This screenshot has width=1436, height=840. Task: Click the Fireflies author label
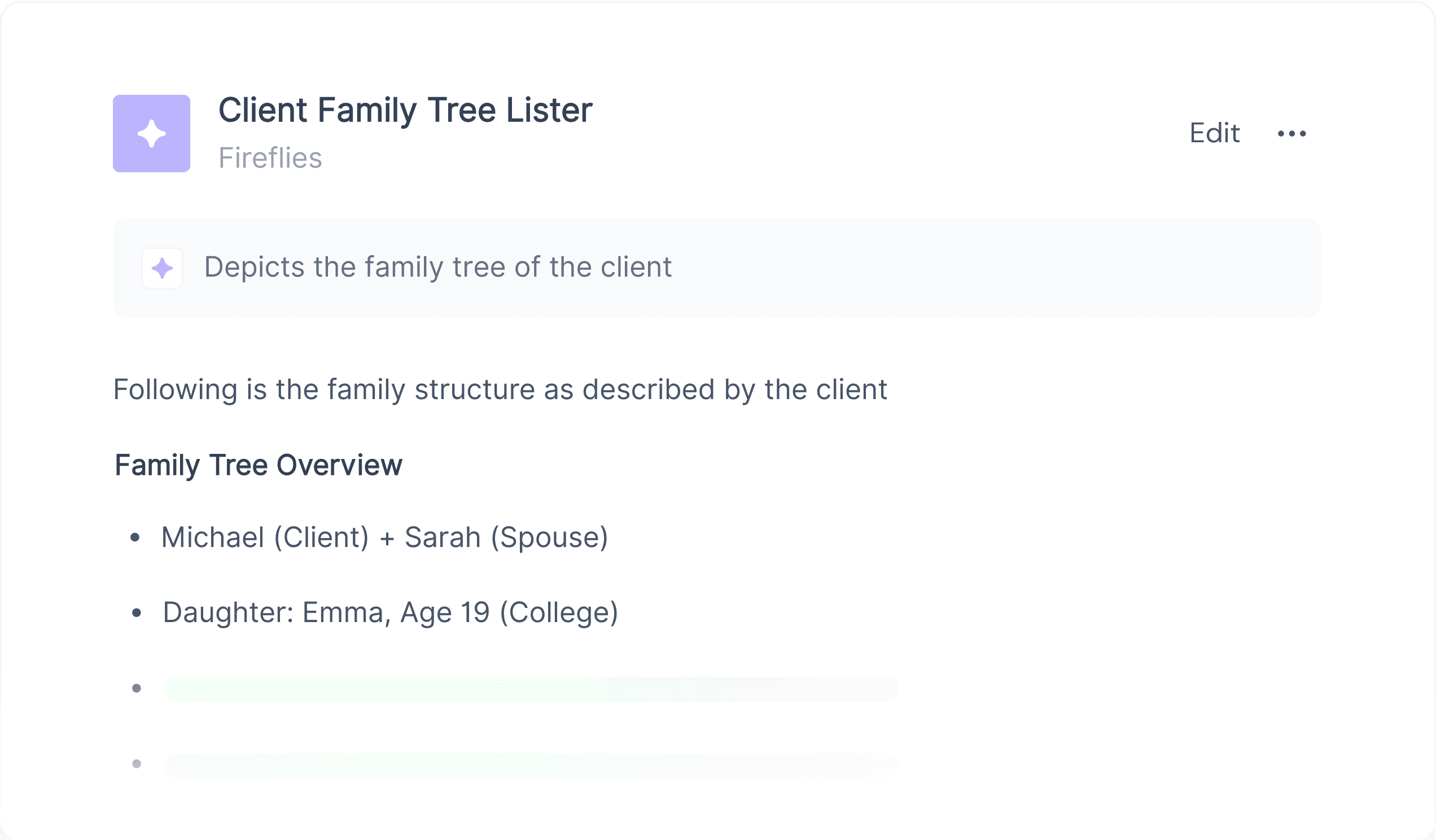tap(270, 158)
